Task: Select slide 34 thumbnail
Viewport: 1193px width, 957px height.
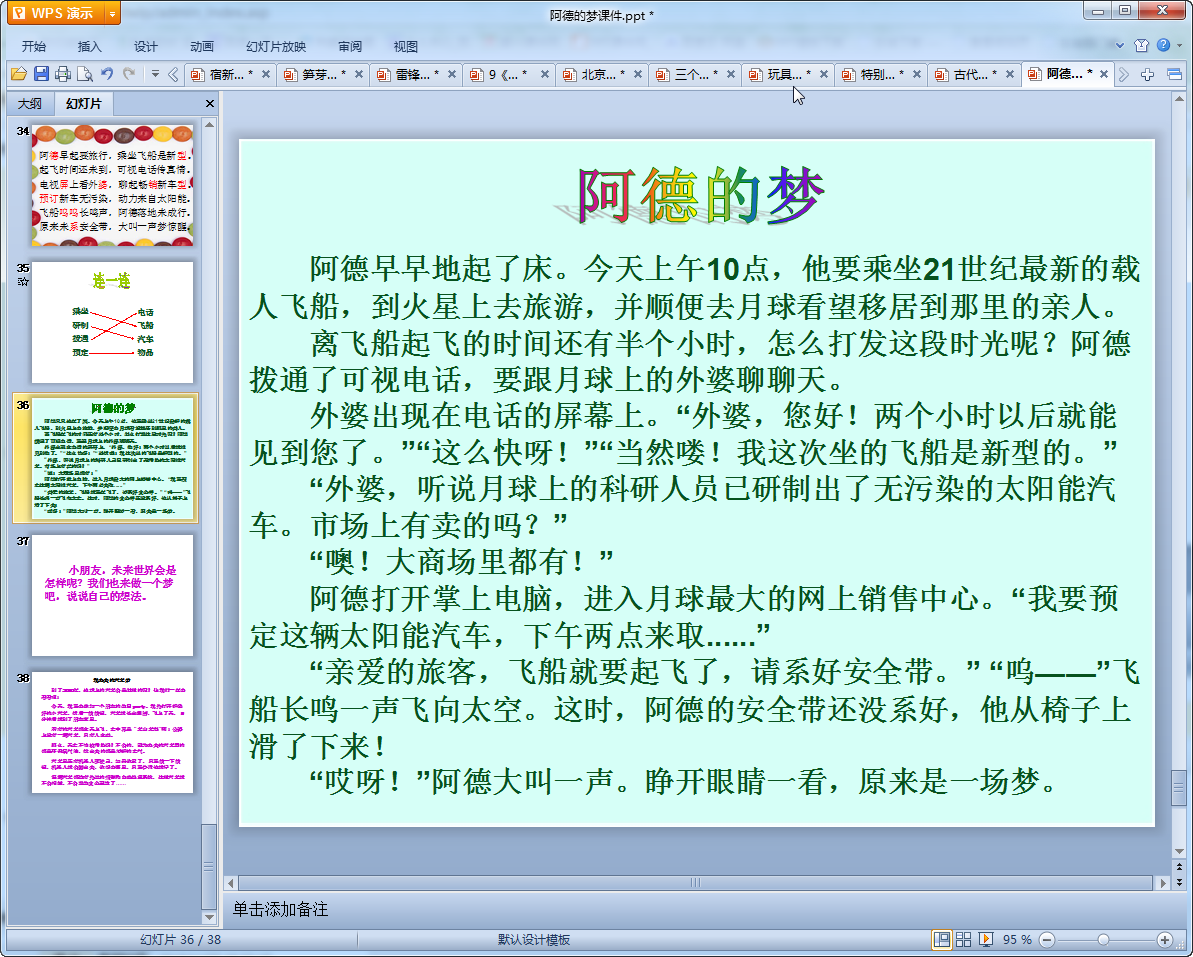Action: click(113, 185)
